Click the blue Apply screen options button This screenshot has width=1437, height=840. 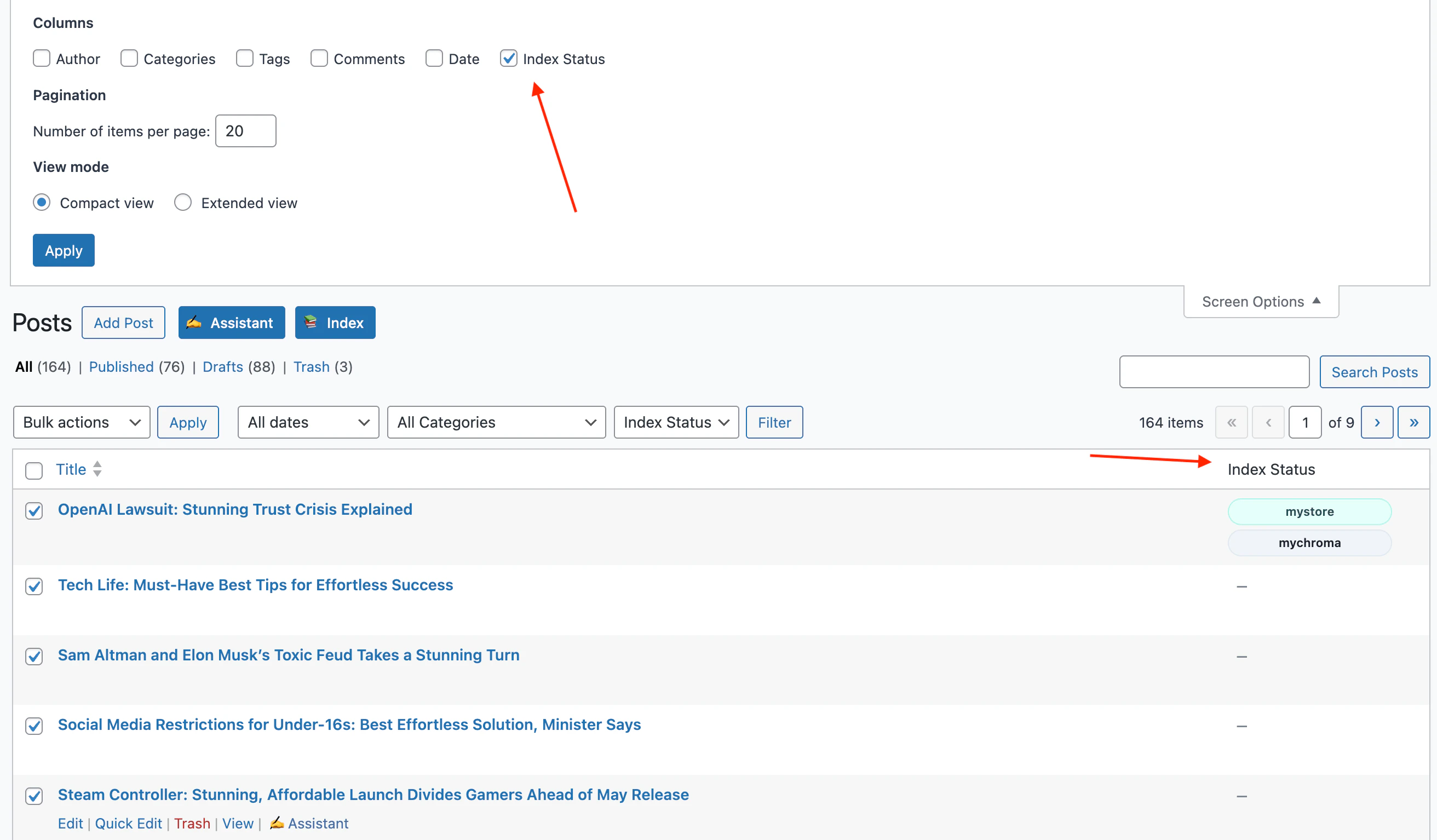click(x=64, y=250)
